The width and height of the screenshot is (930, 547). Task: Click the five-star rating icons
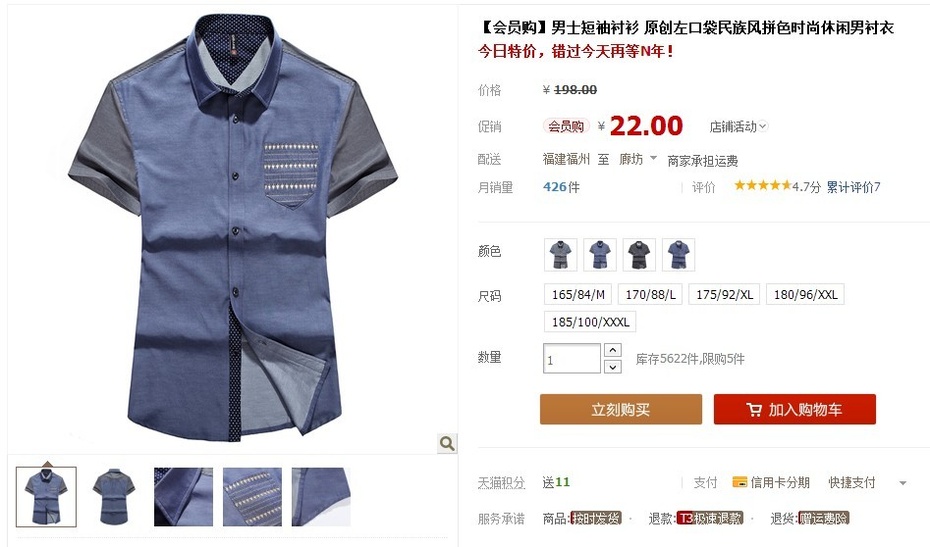[762, 186]
